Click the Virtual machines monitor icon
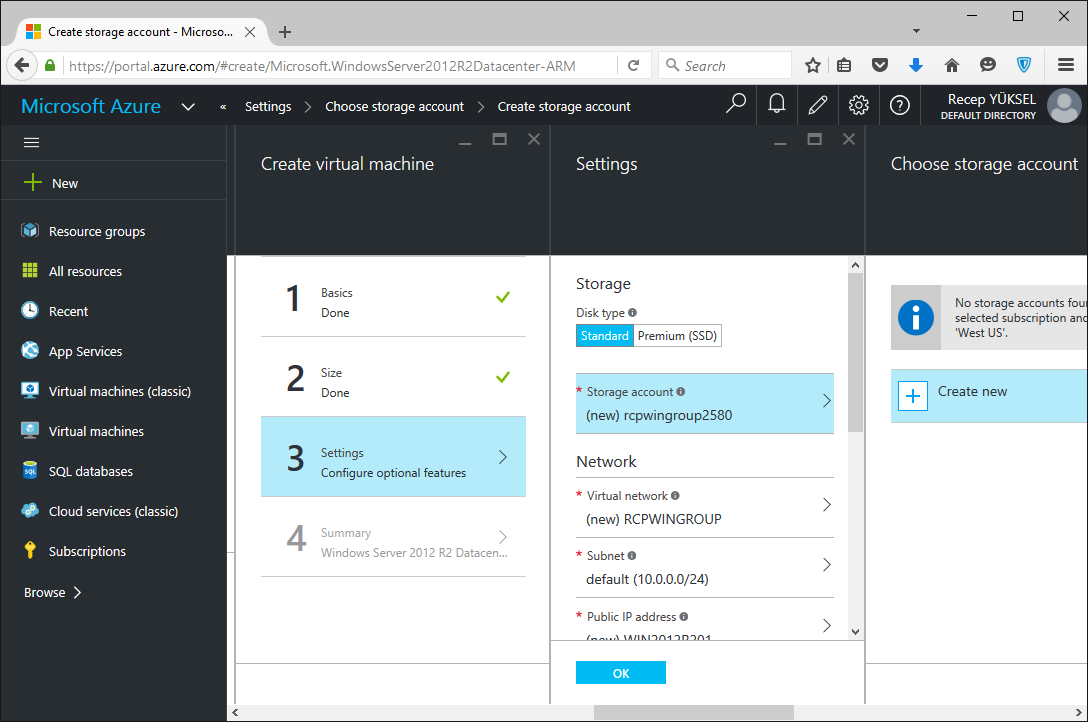Image resolution: width=1088 pixels, height=722 pixels. click(x=30, y=430)
